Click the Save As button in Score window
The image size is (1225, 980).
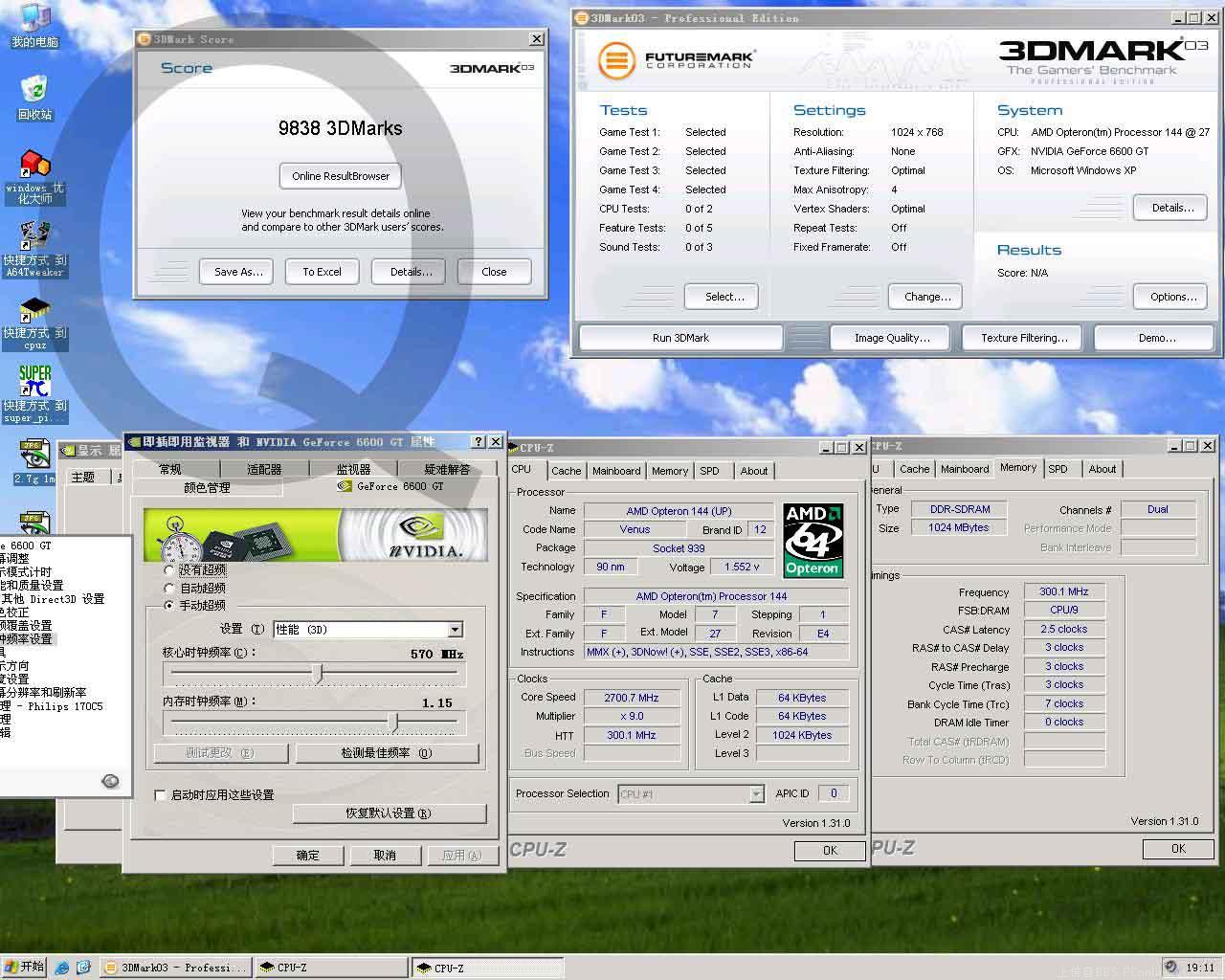[238, 272]
